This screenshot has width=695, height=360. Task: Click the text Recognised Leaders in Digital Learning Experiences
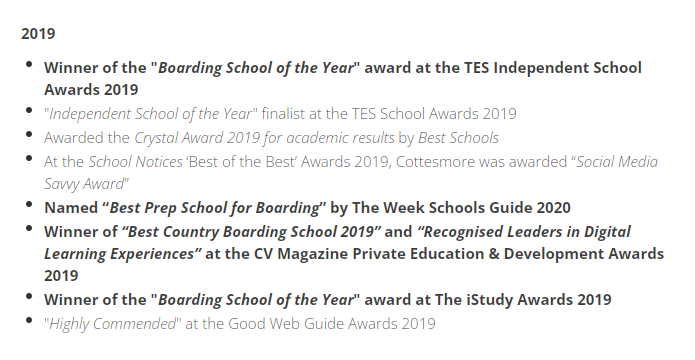point(337,243)
